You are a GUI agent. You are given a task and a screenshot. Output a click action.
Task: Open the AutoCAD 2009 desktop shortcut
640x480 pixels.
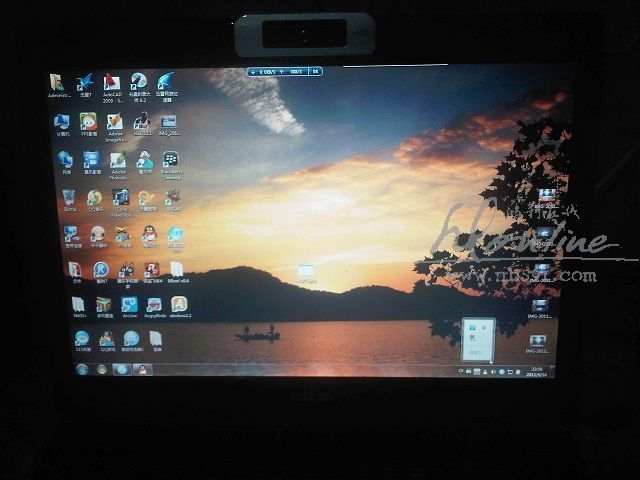pos(112,84)
